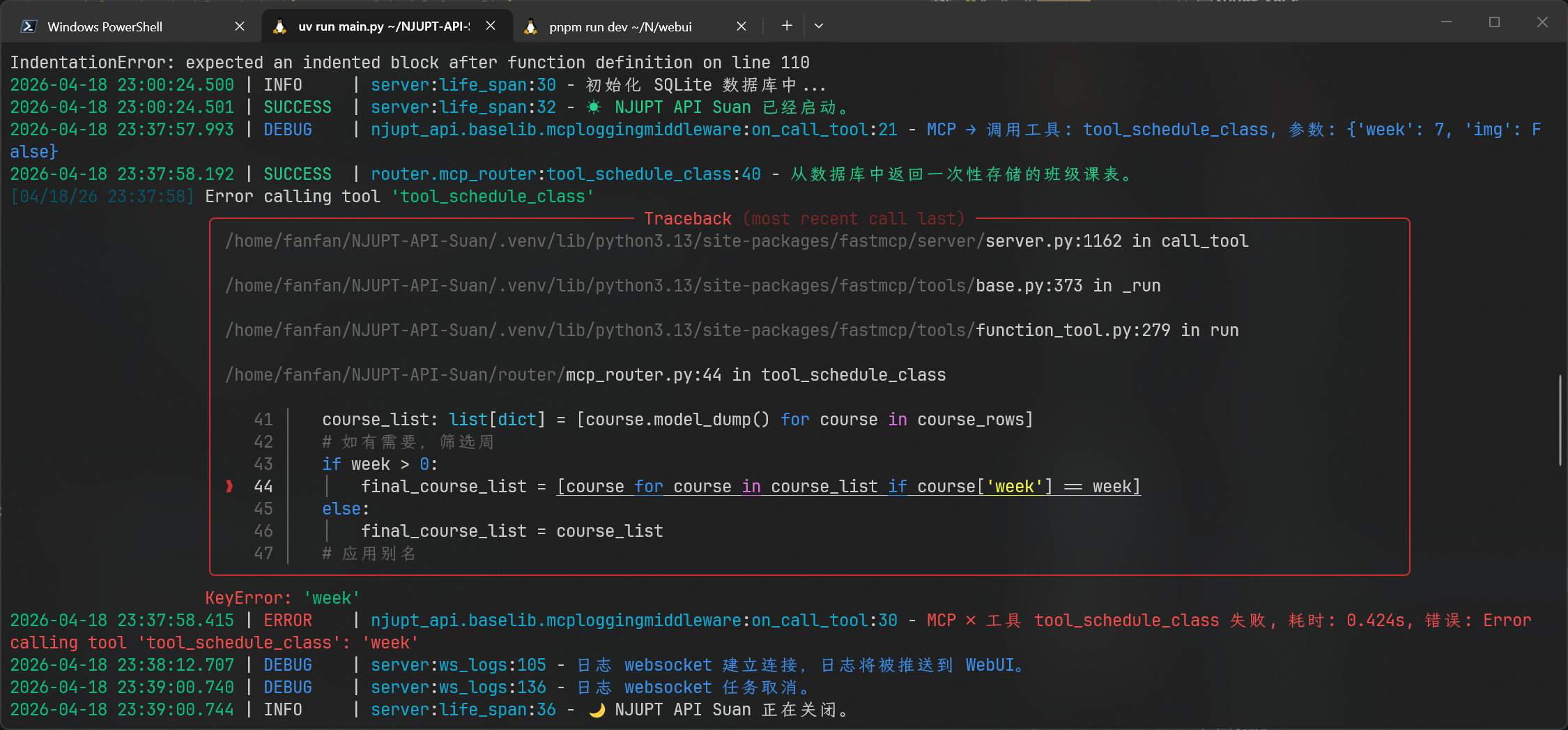
Task: Switch to the pnpm run dev tab
Action: click(x=620, y=26)
